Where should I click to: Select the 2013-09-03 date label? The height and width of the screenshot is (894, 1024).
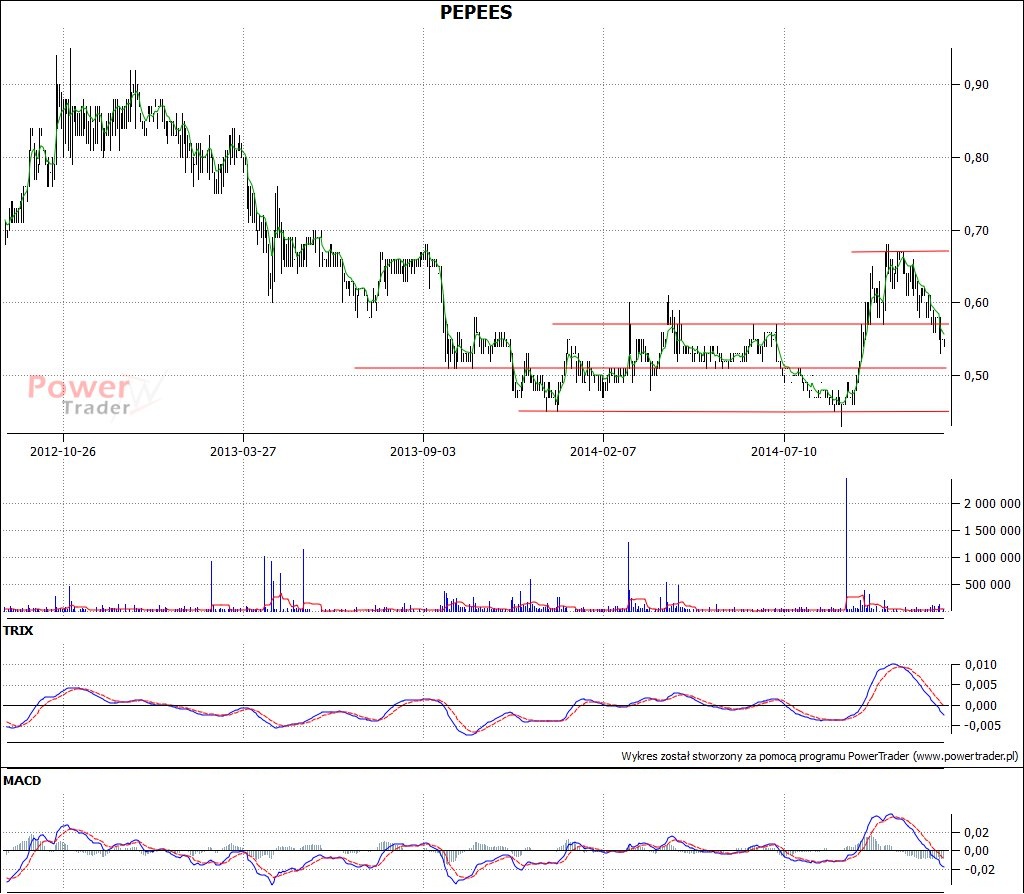tap(423, 451)
